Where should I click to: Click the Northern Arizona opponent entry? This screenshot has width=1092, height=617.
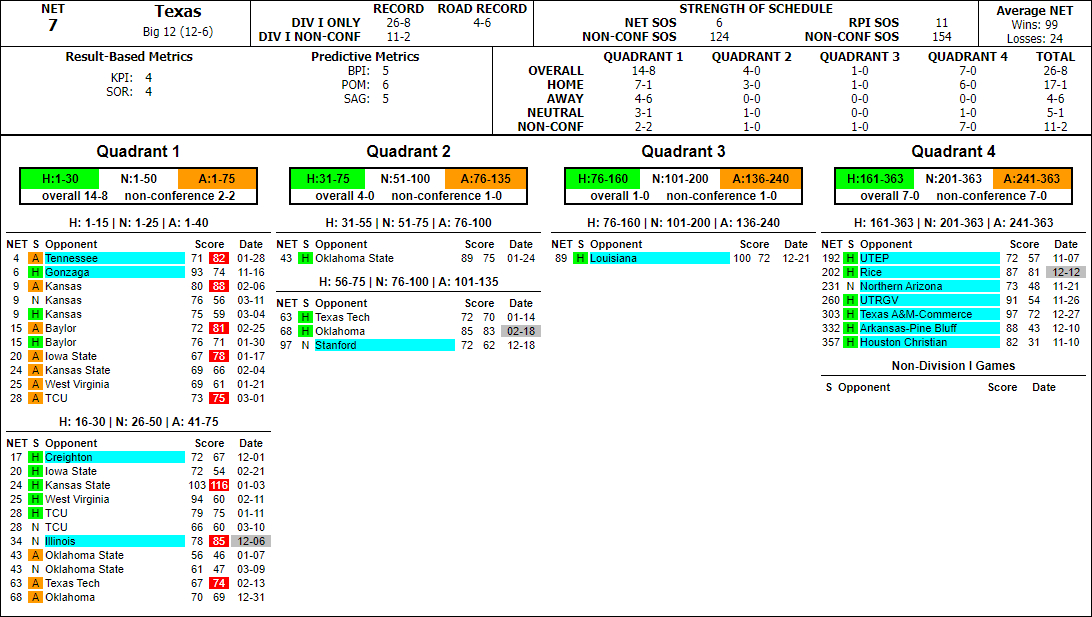coord(929,286)
